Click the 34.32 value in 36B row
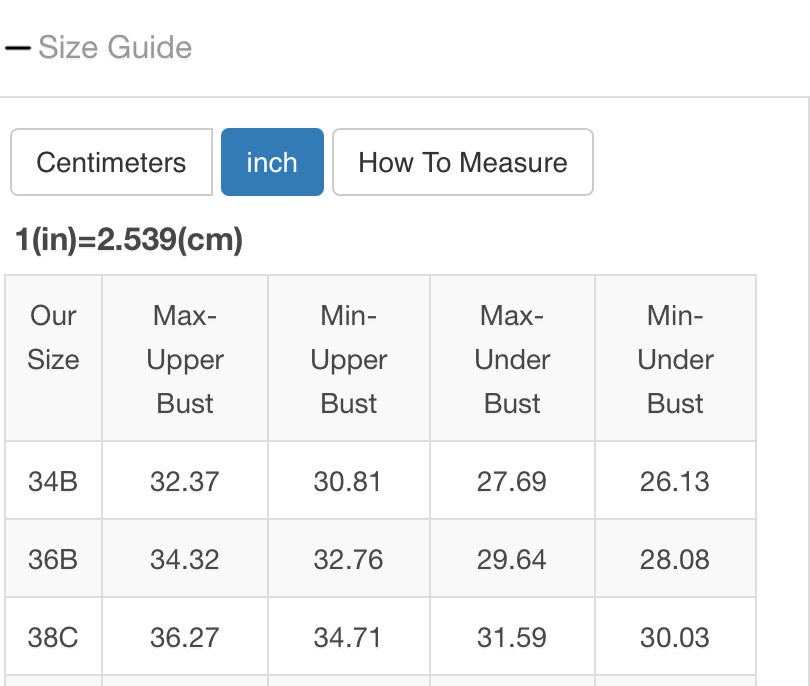 (185, 559)
